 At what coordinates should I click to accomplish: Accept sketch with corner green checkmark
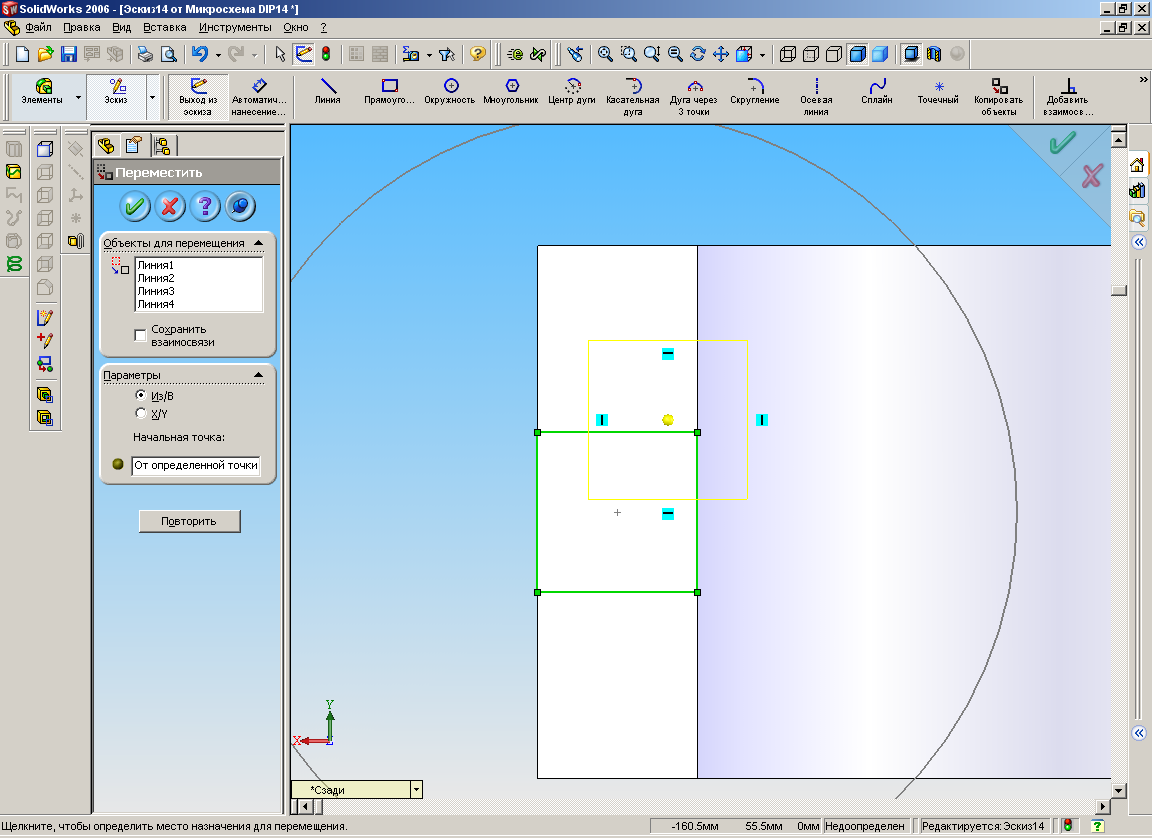click(1062, 142)
